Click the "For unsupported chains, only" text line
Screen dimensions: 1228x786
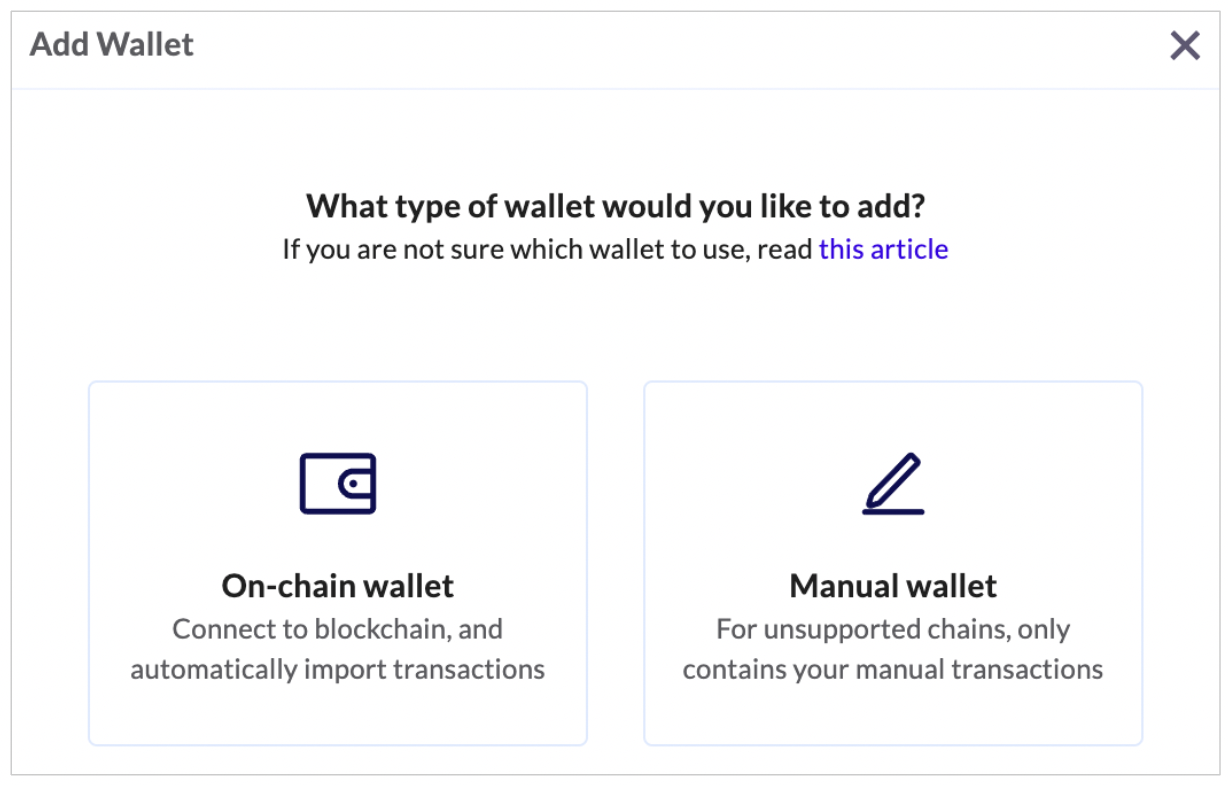[893, 629]
